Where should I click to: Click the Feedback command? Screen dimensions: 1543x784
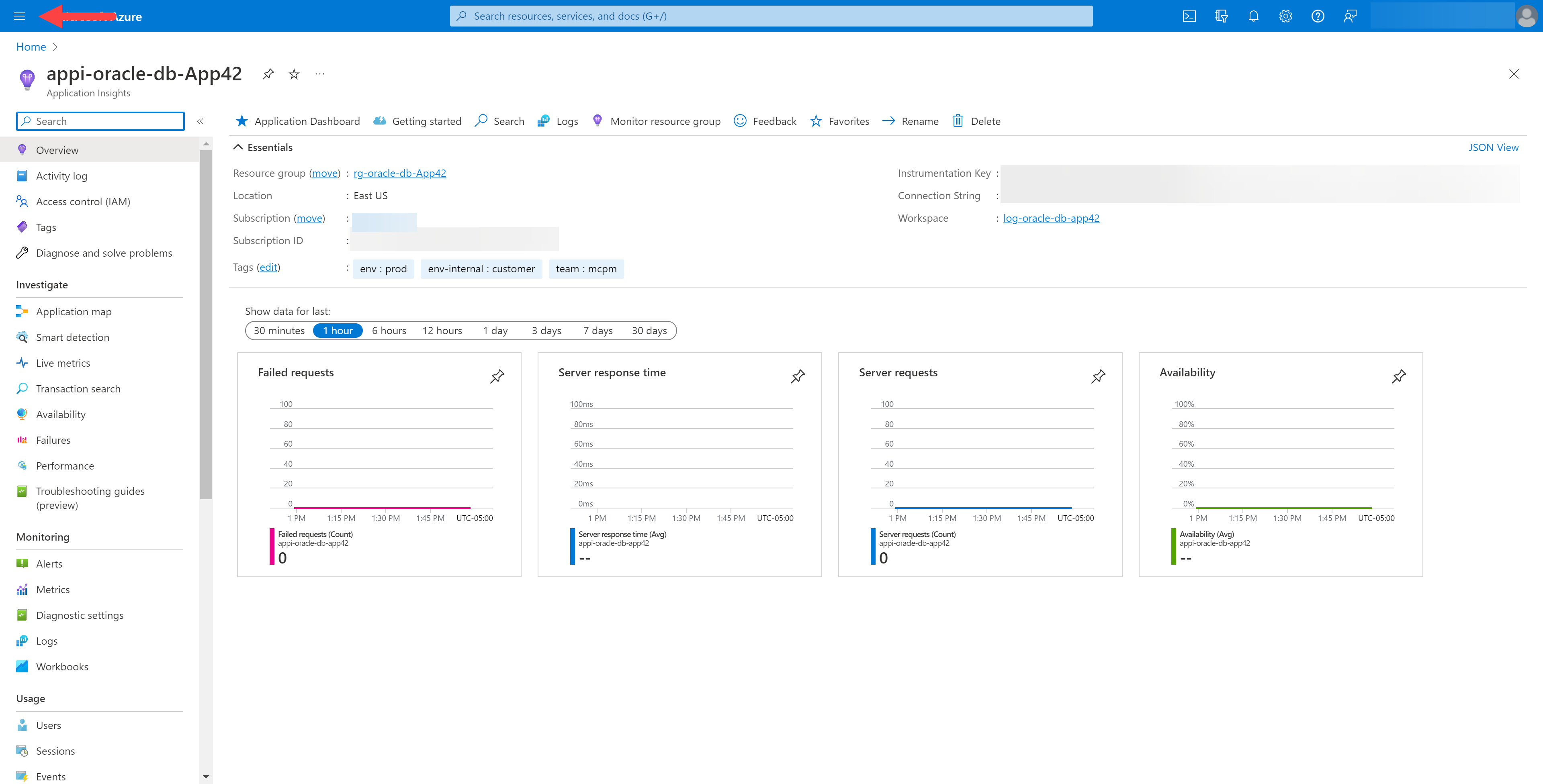[765, 121]
